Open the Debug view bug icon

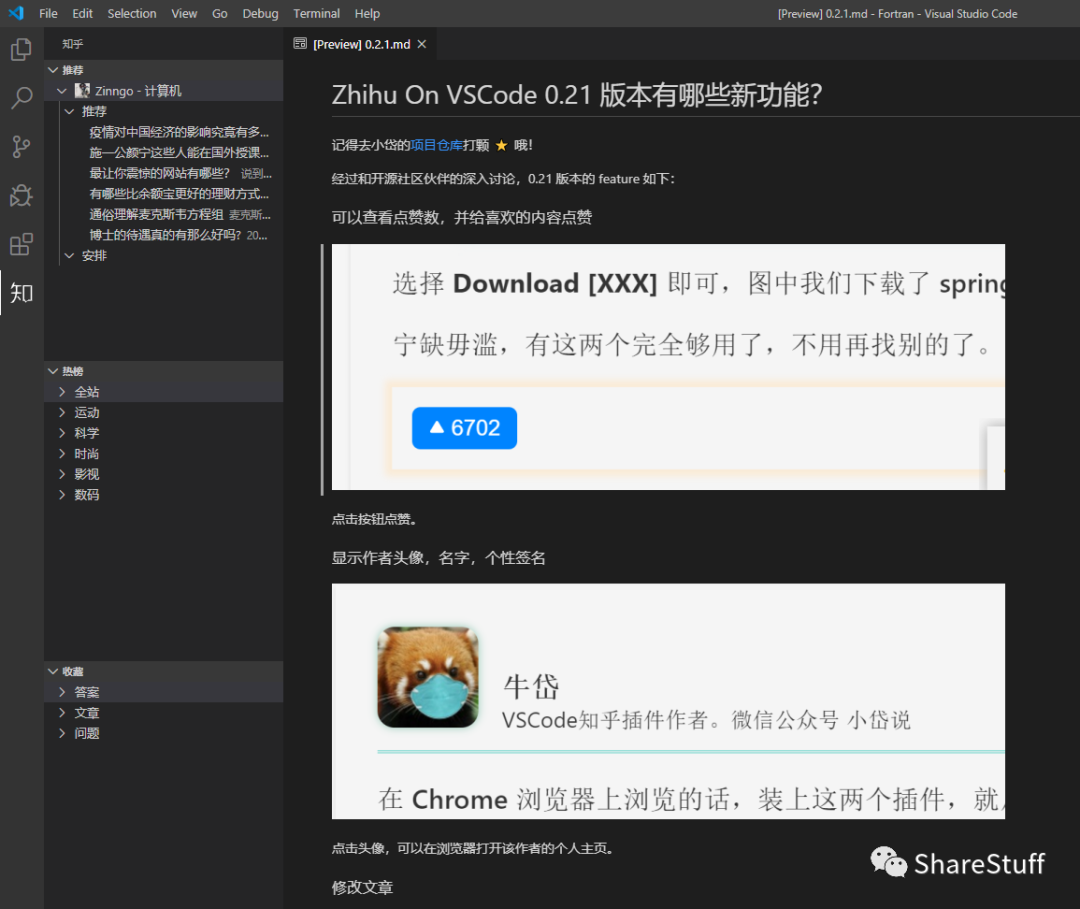tap(21, 196)
